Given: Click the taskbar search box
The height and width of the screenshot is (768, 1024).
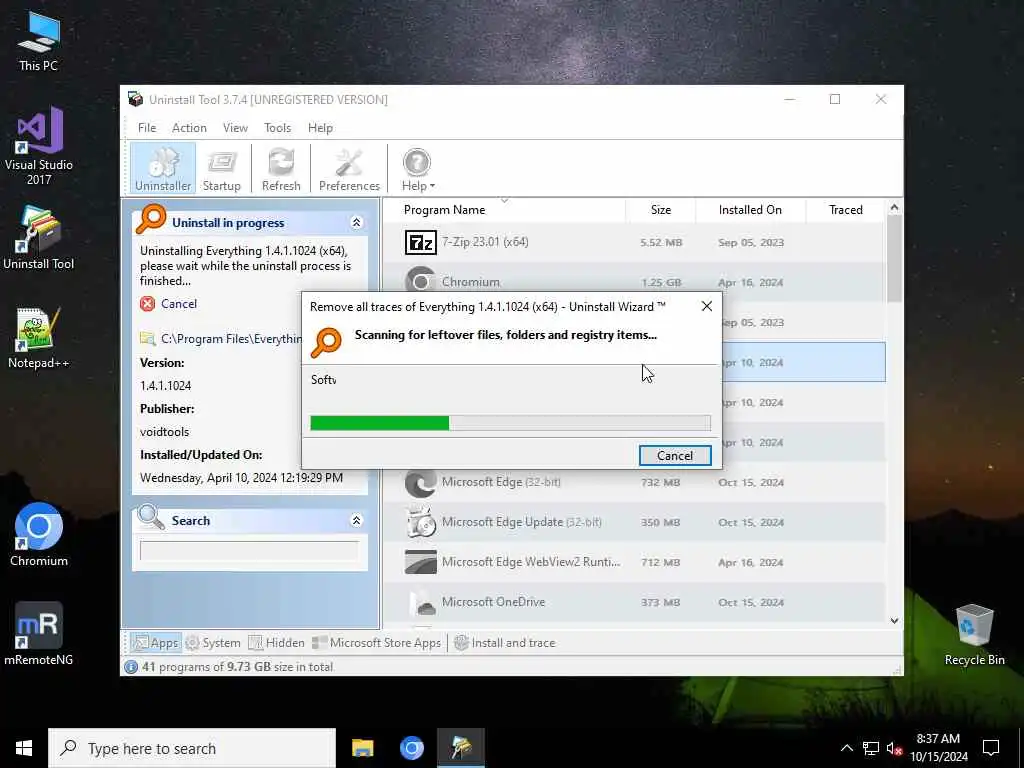Looking at the screenshot, I should [192, 748].
